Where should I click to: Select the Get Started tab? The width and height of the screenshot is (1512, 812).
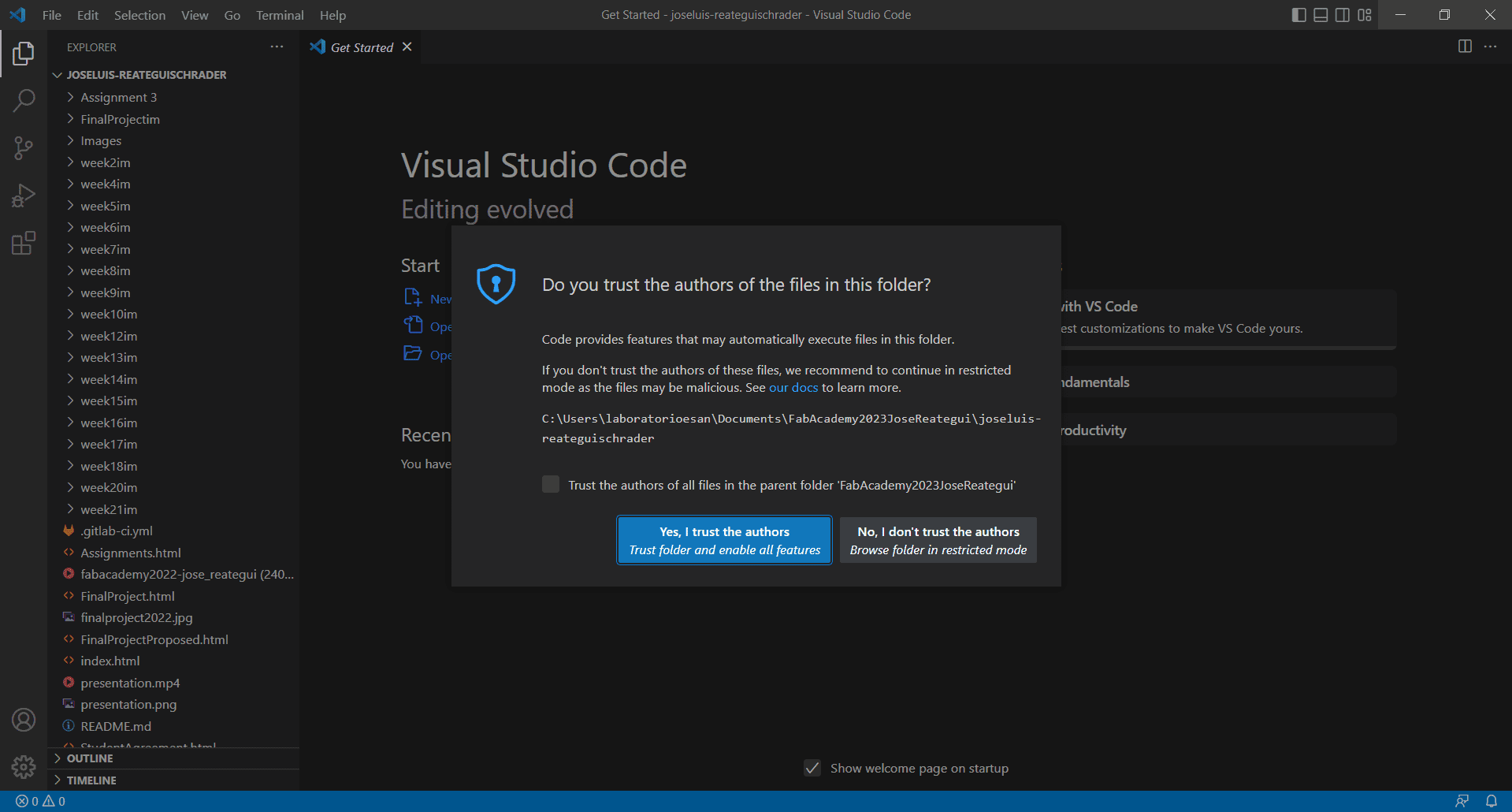[362, 47]
